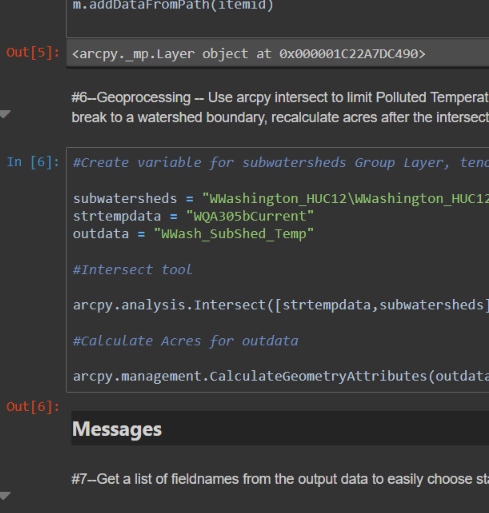Click the #Create variable for subwatersheds comment

pos(281,163)
